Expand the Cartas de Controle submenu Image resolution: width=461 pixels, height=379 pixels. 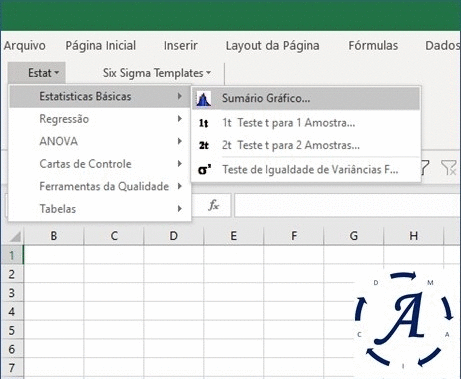coord(100,164)
